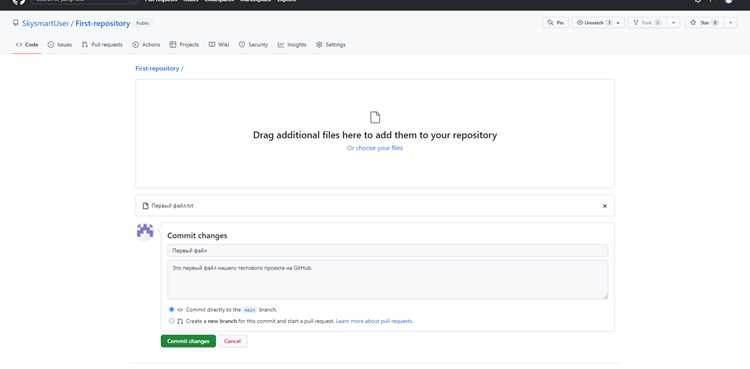The width and height of the screenshot is (750, 369).
Task: Select "Commit directly to the main branch"
Action: point(172,310)
